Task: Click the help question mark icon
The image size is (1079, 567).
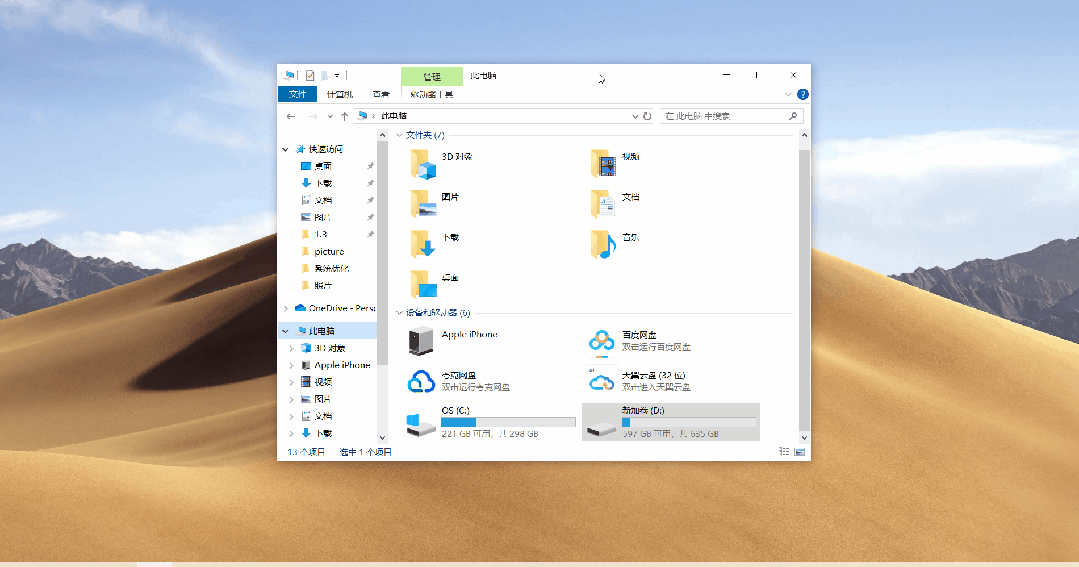Action: tap(802, 95)
